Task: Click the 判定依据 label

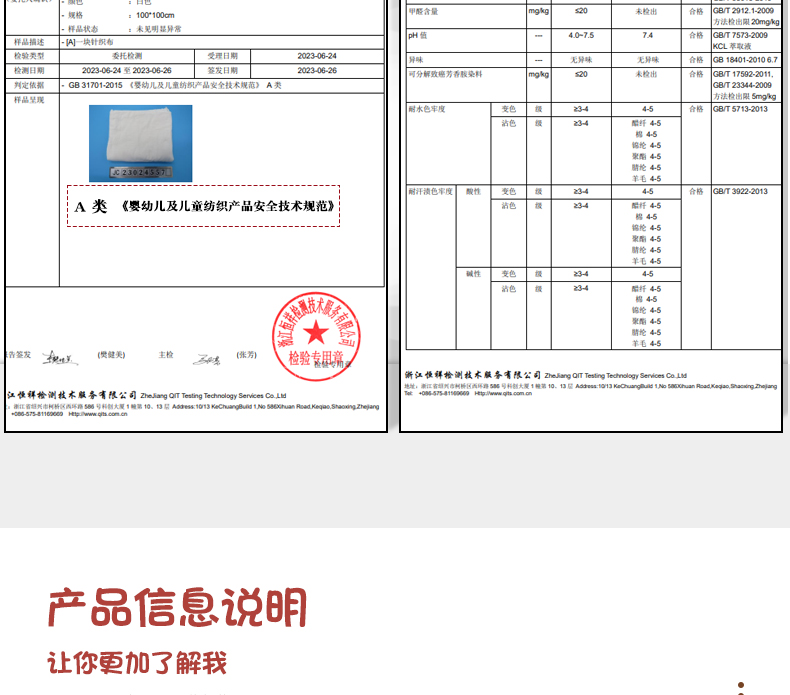Action: [x=29, y=85]
